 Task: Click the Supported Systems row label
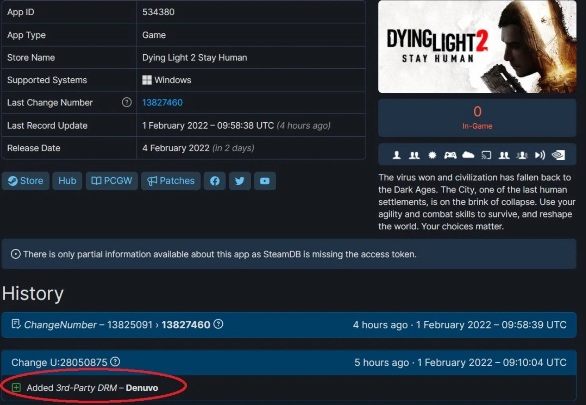(47, 80)
